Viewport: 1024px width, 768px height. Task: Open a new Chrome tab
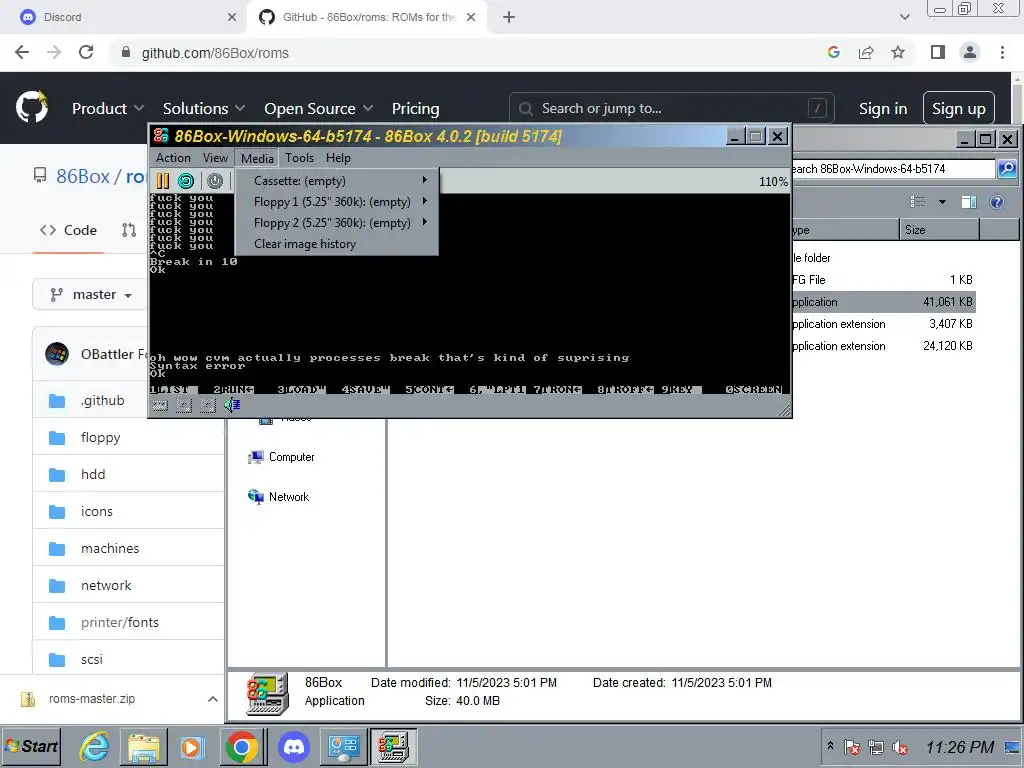click(509, 17)
